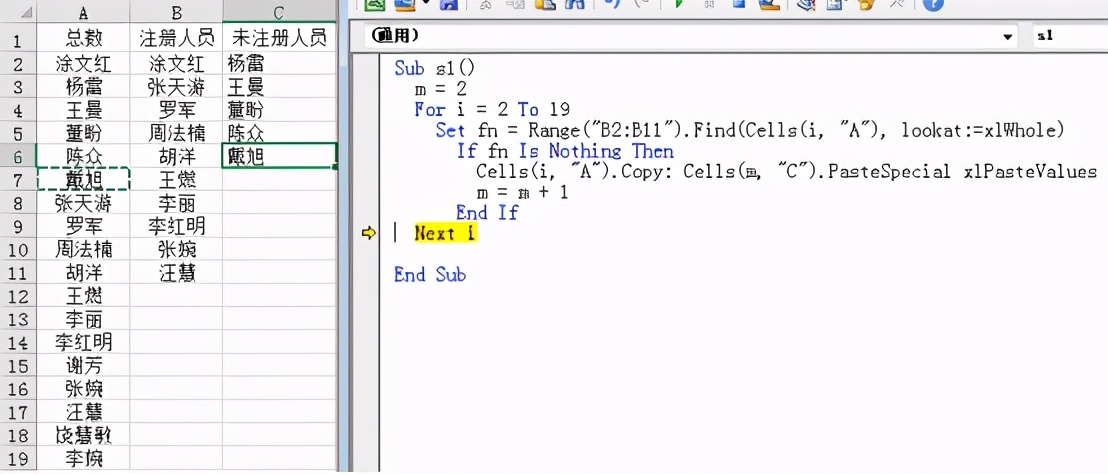Select cell C5 containing 陈众
Viewport: 1108px width, 474px height.
coord(279,134)
